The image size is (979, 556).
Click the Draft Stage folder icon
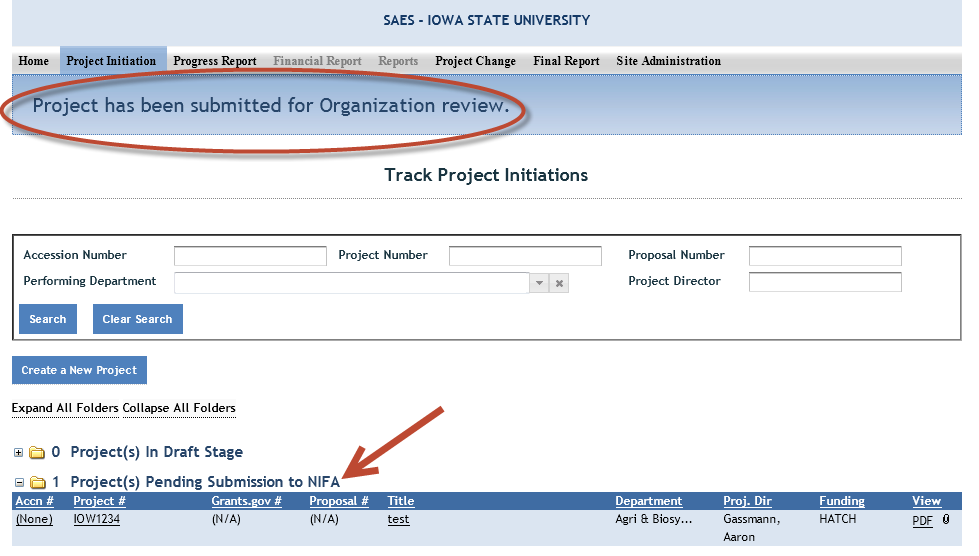[37, 453]
